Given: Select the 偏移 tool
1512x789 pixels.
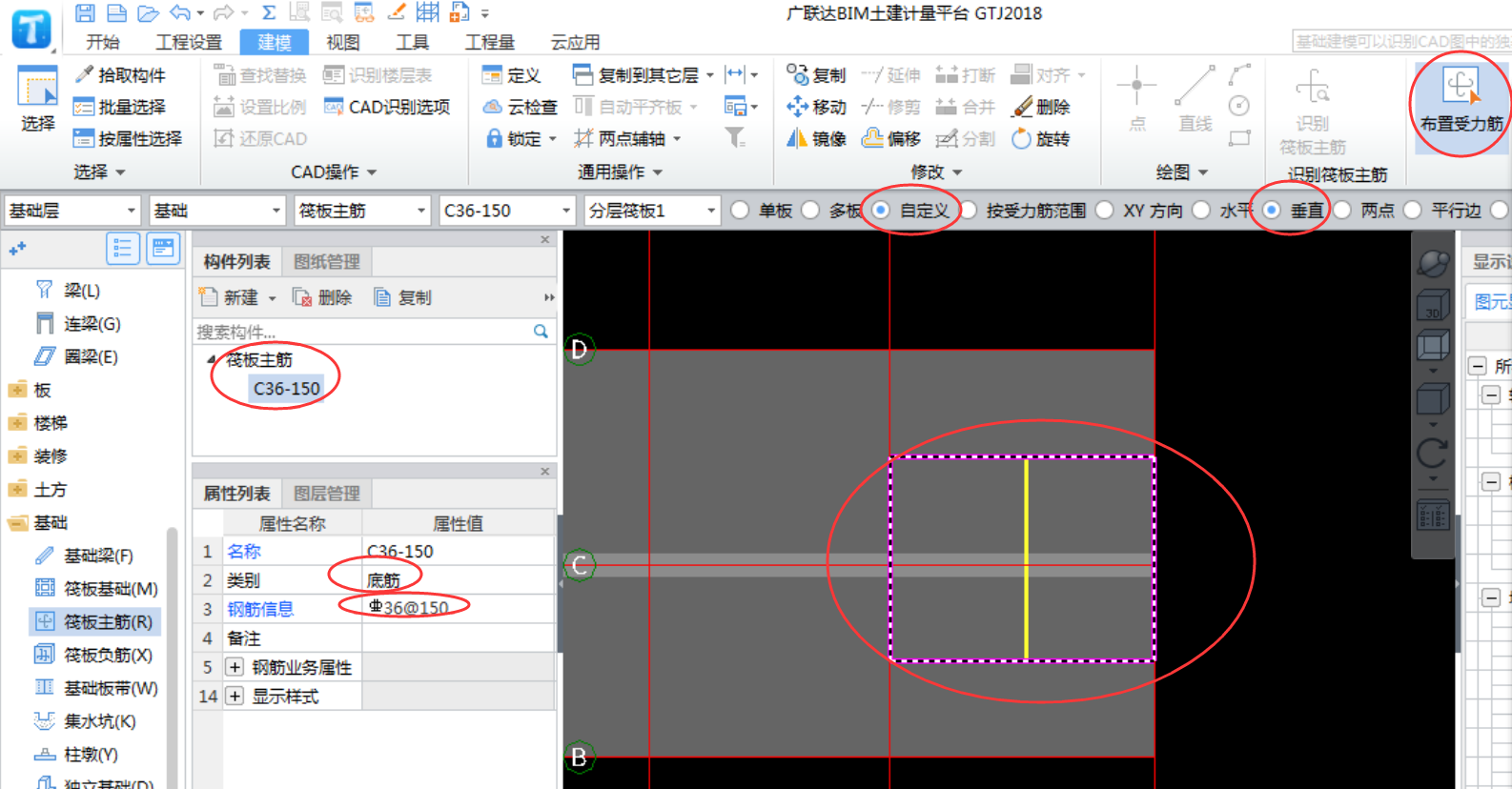Looking at the screenshot, I should pyautogui.click(x=890, y=138).
